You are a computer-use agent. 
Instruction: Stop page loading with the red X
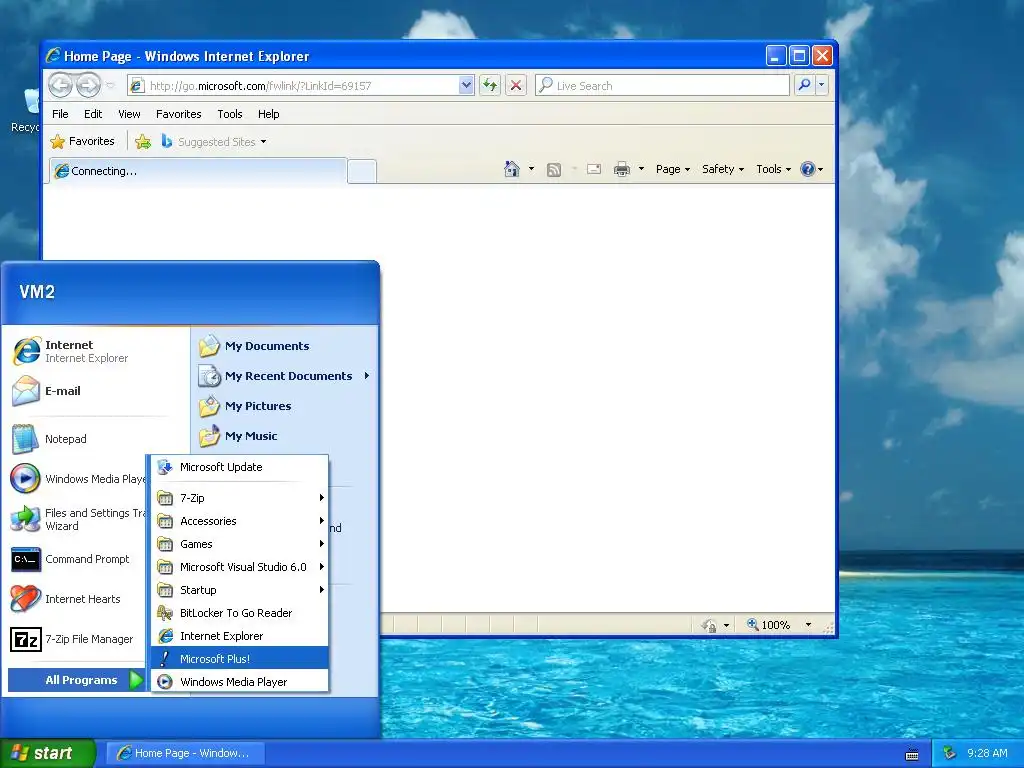click(516, 85)
